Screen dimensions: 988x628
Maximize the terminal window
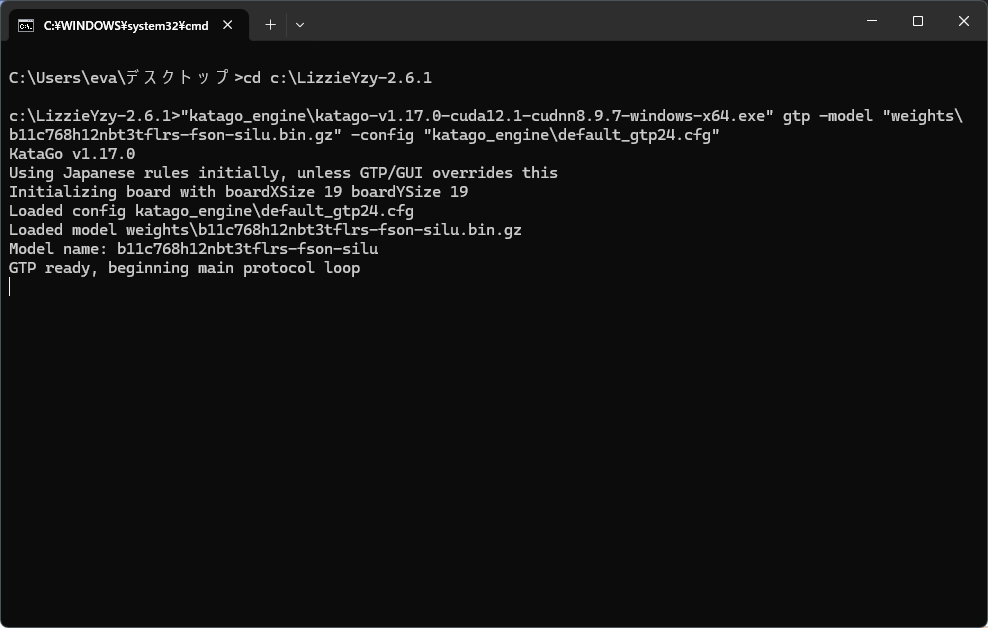(x=918, y=21)
